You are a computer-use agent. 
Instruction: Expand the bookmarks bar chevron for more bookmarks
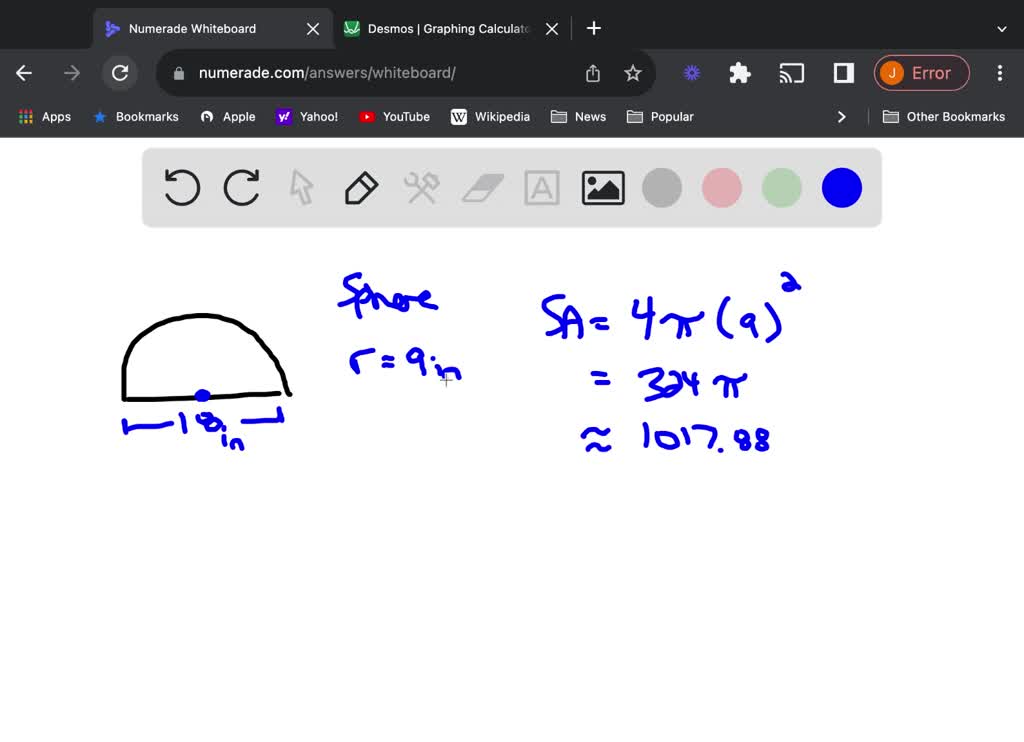click(842, 116)
